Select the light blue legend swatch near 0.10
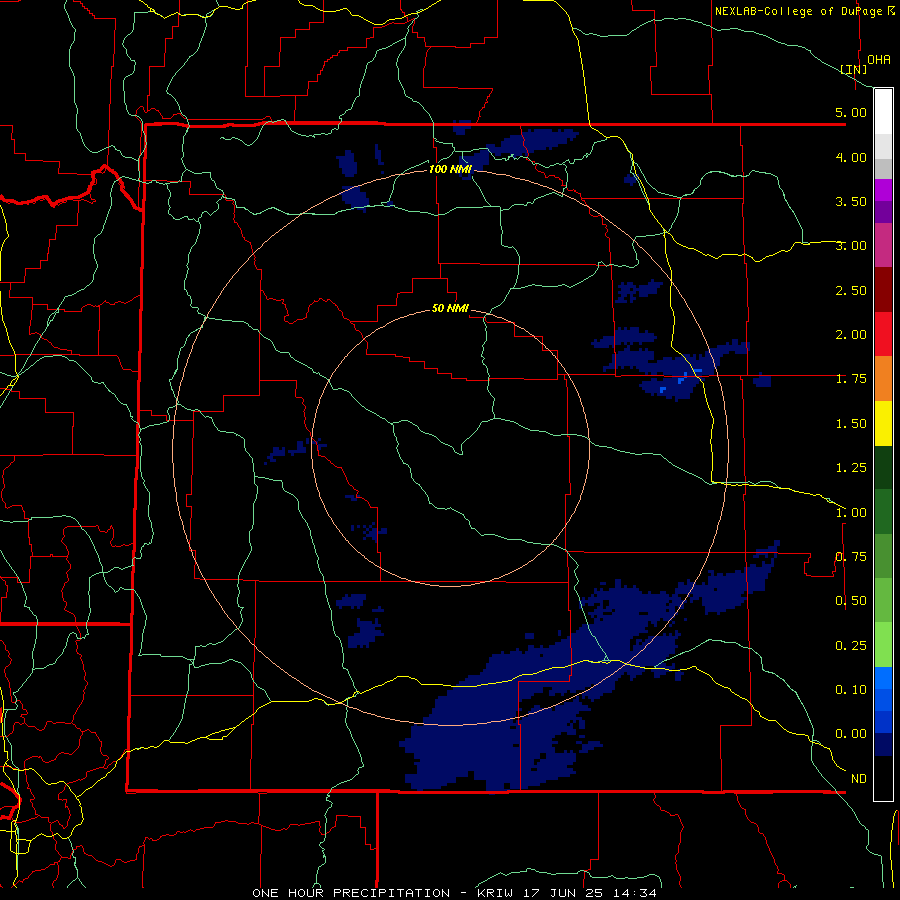 (x=883, y=678)
